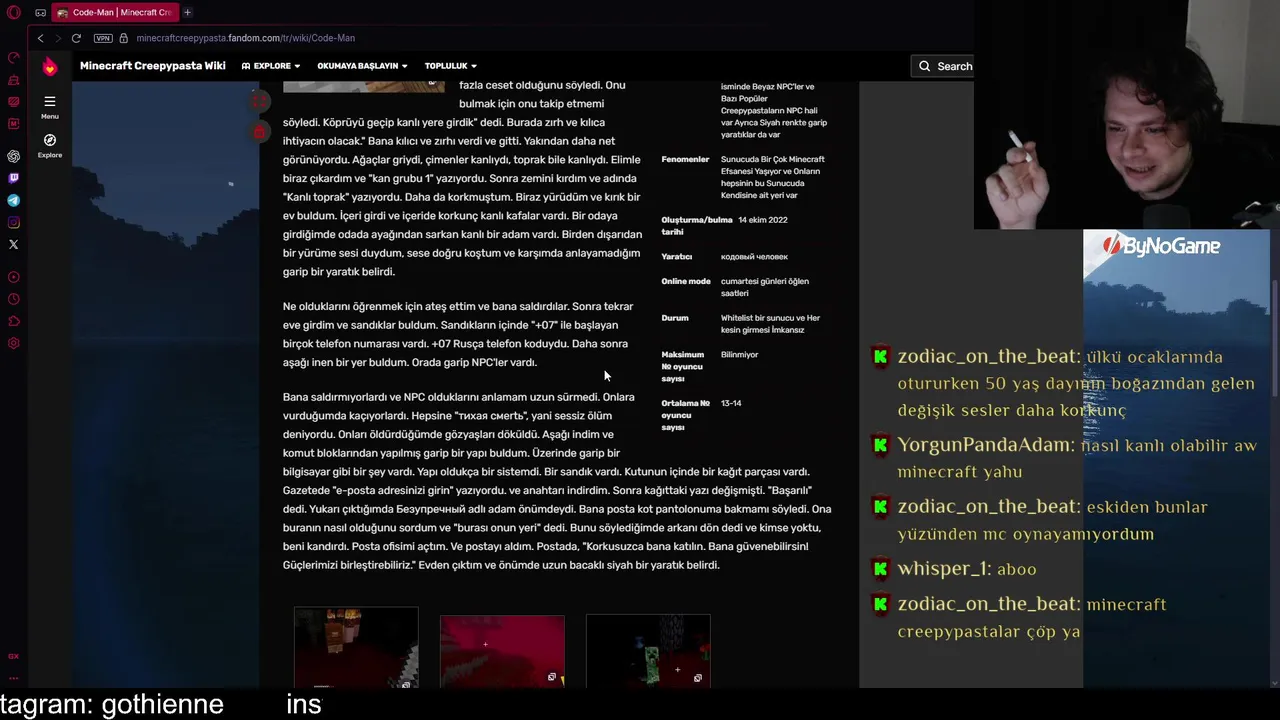This screenshot has width=1280, height=720.
Task: Click infobox value '13-14'
Action: tap(731, 403)
